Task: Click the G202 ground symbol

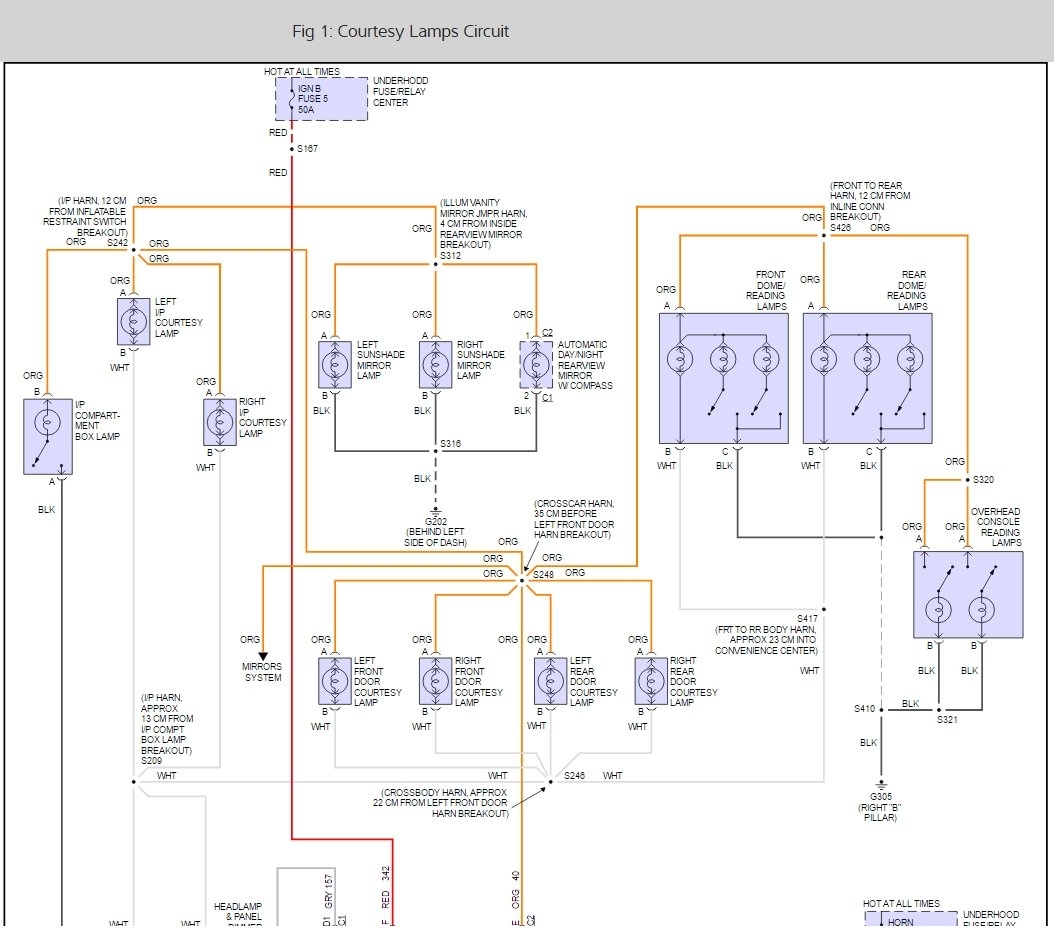Action: click(x=436, y=510)
